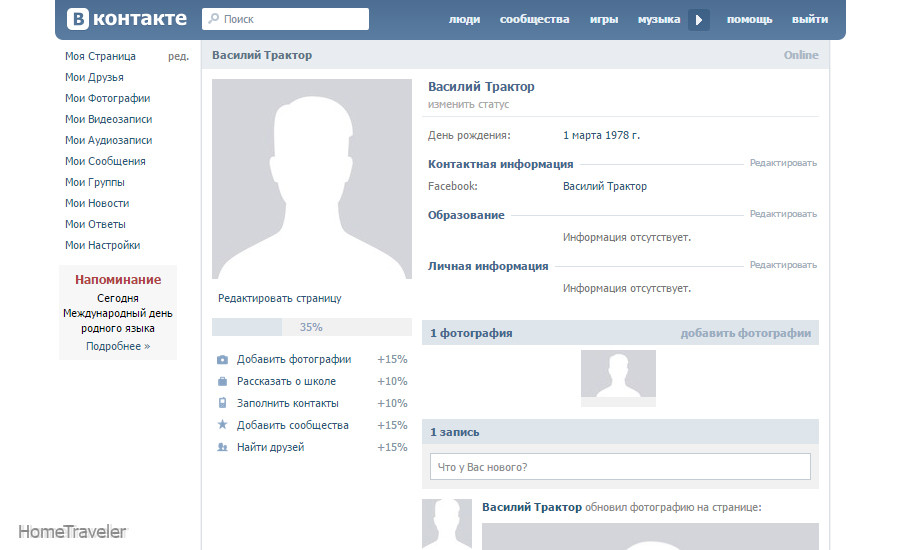The width and height of the screenshot is (900, 550).
Task: Open the люди menu item
Action: pos(464,19)
